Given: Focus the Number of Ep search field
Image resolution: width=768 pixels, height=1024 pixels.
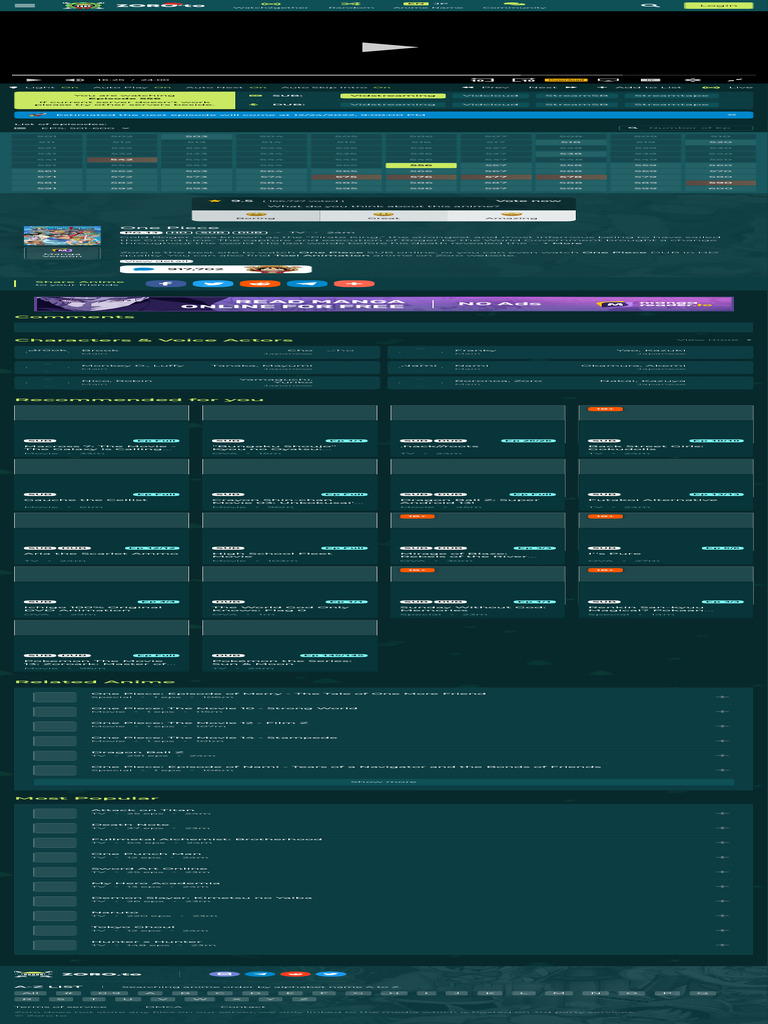Looking at the screenshot, I should (686, 128).
